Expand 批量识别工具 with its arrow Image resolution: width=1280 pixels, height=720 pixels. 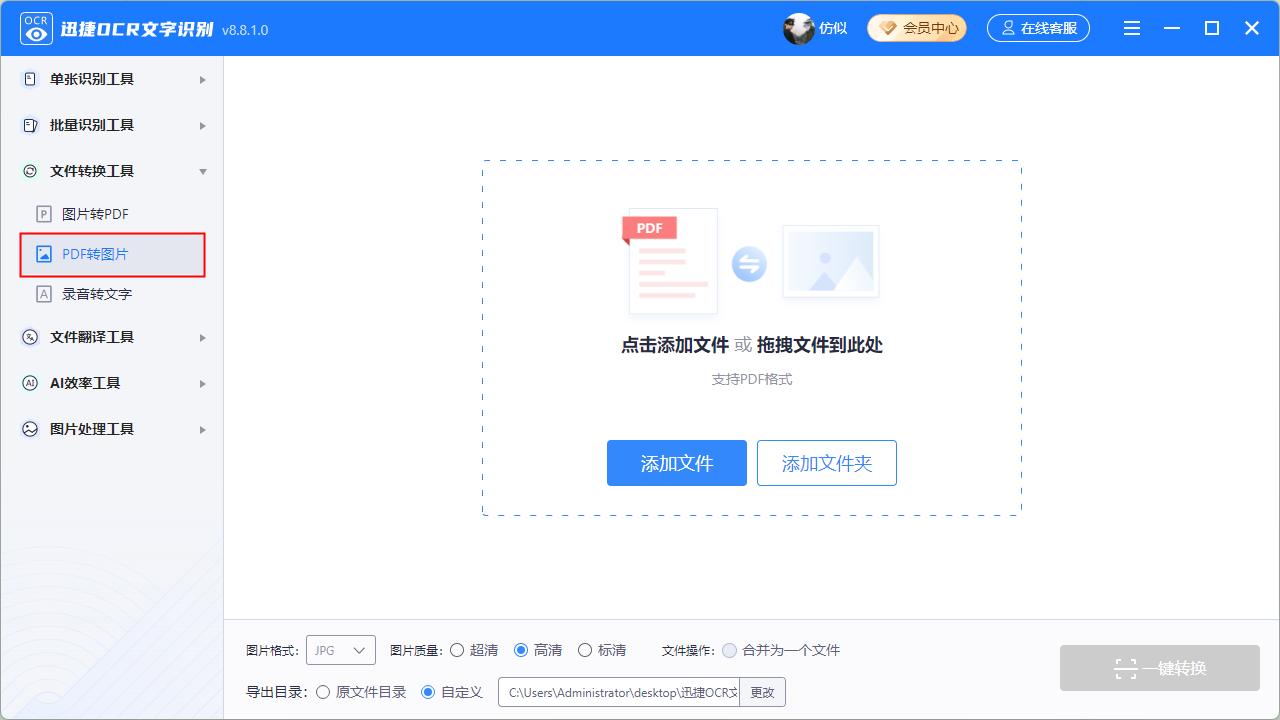[x=203, y=125]
